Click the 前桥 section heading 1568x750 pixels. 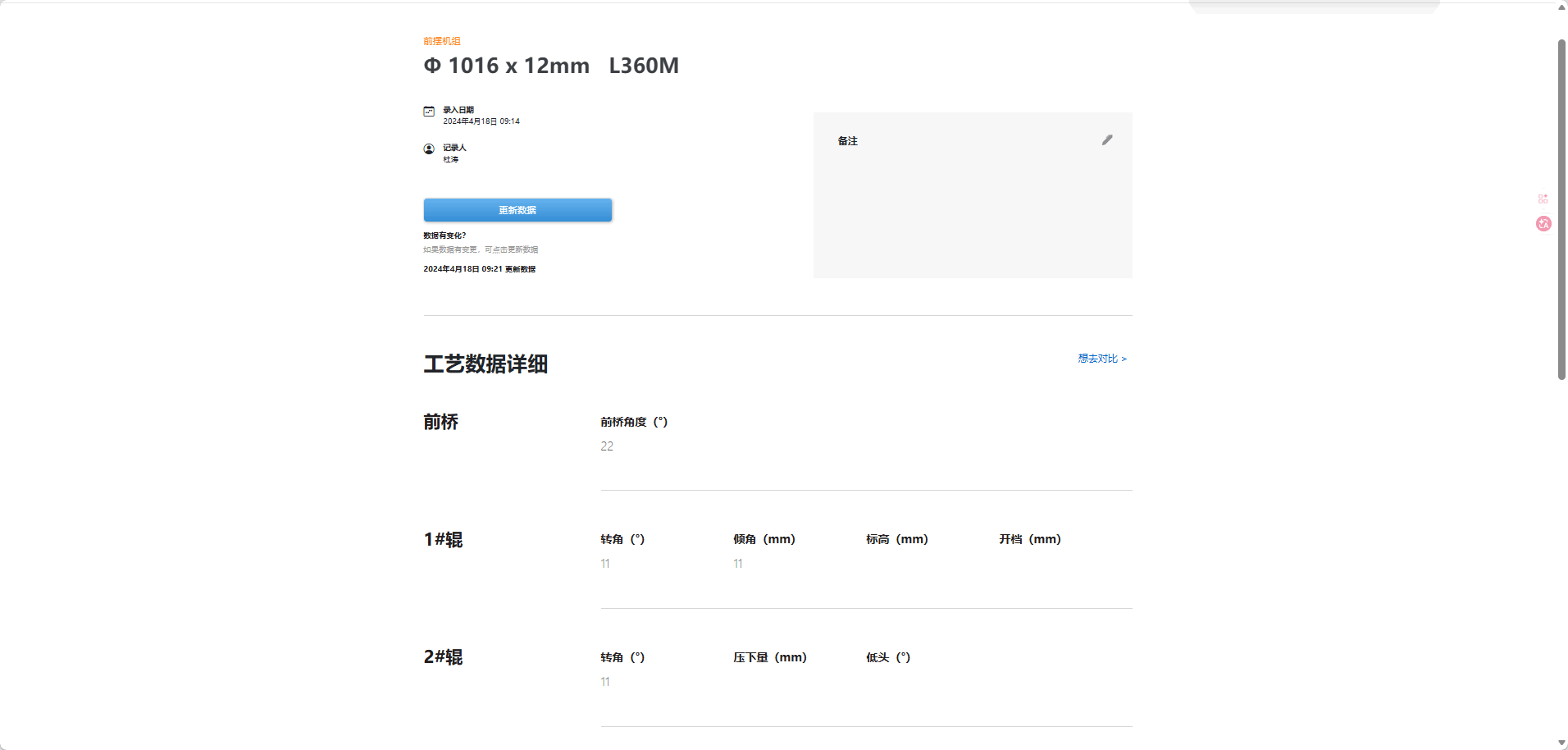point(441,422)
